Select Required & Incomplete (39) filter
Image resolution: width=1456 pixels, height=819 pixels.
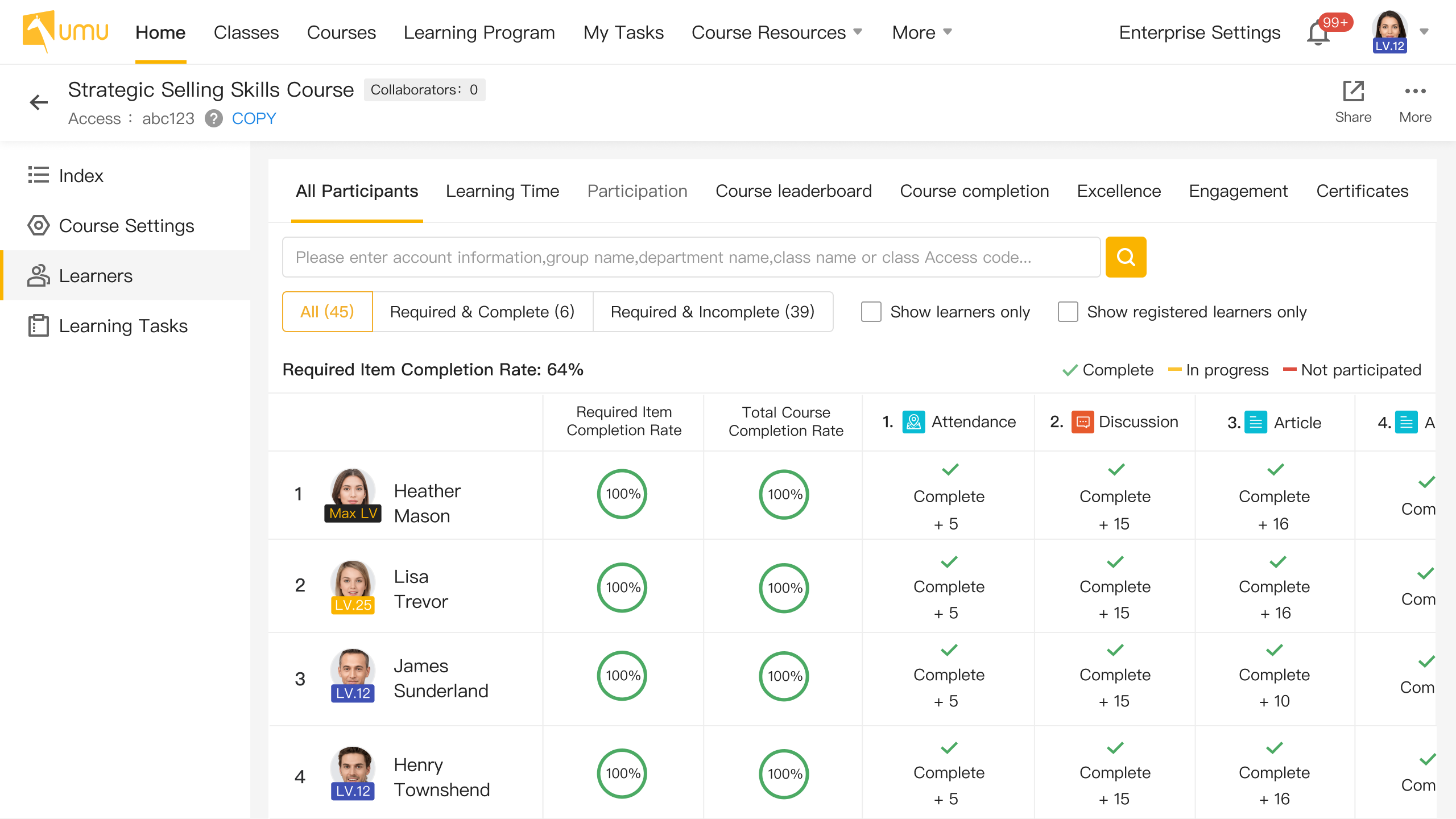712,312
